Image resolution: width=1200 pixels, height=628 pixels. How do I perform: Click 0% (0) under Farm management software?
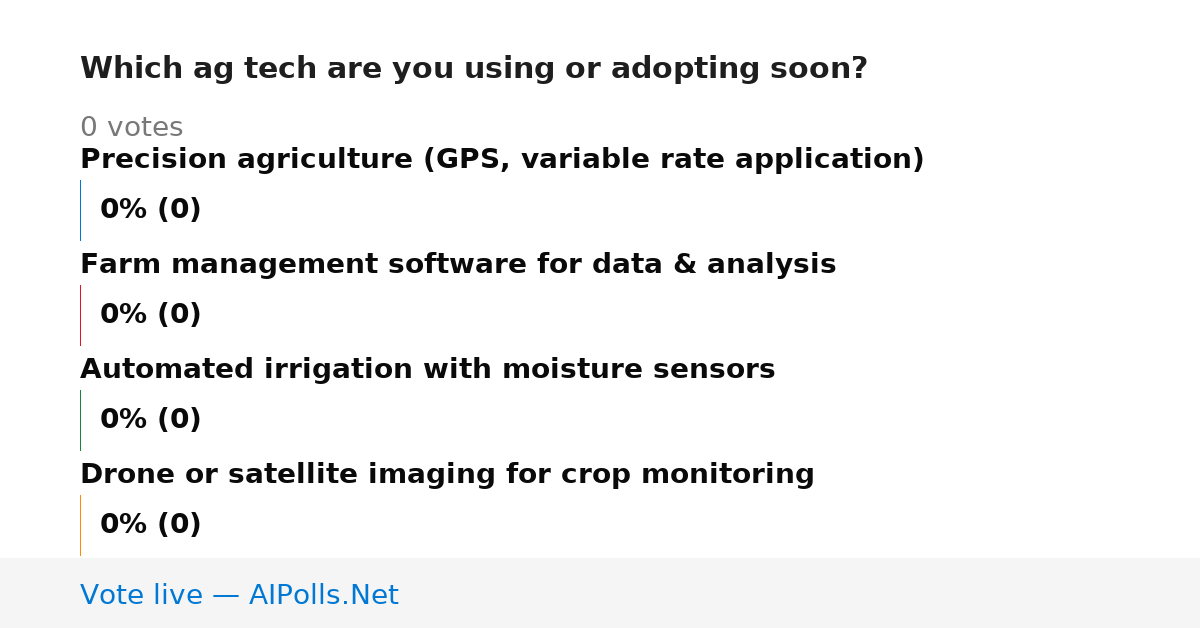point(150,315)
